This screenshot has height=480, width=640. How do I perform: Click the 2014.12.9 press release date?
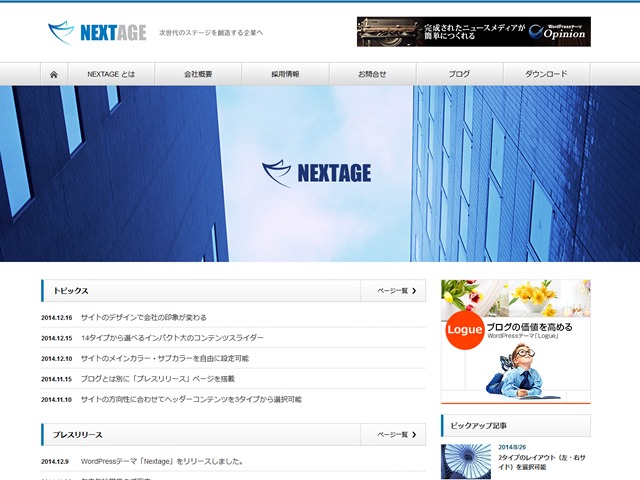[55, 462]
